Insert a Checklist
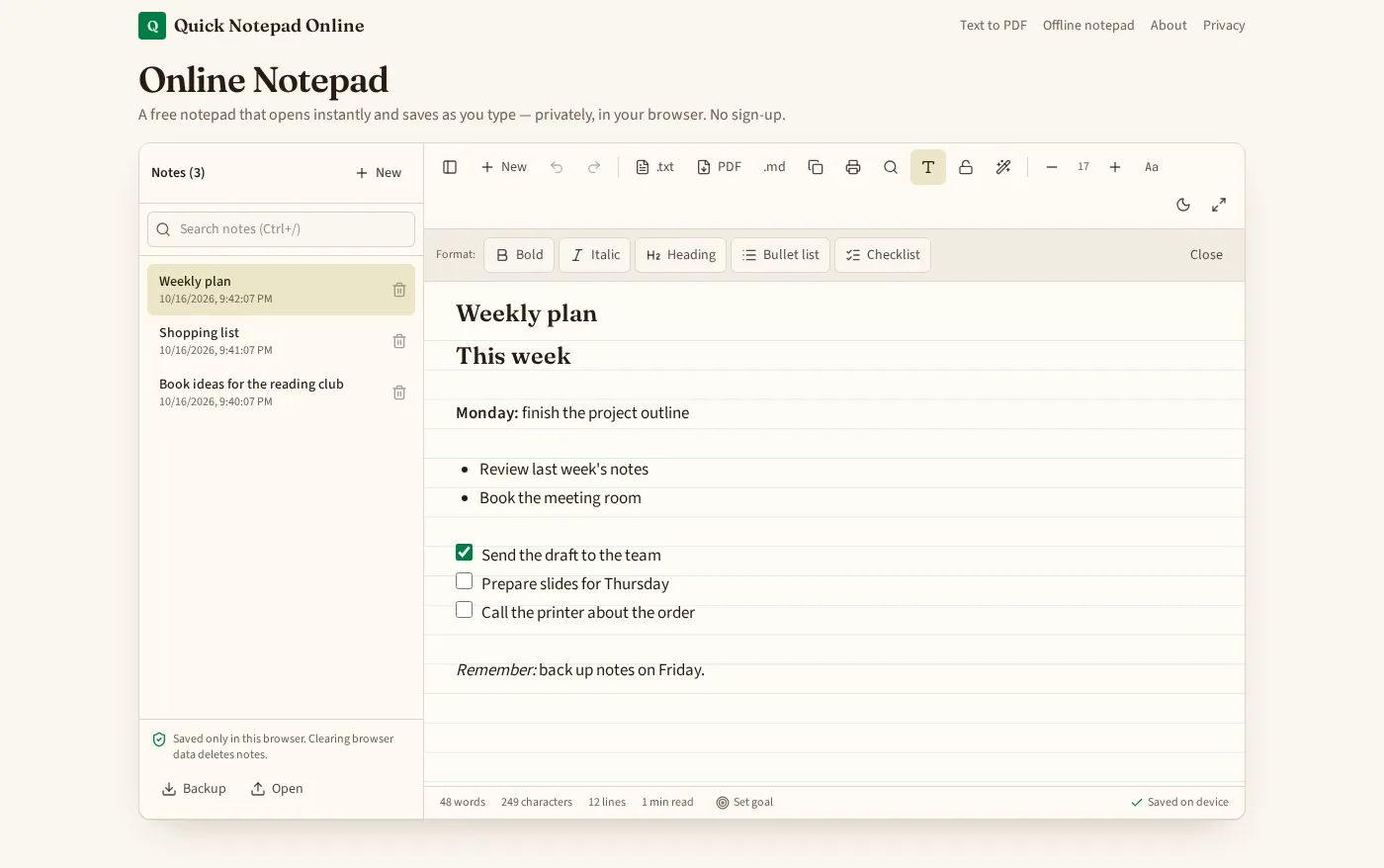Screen dimensions: 1384x868 pos(883,255)
